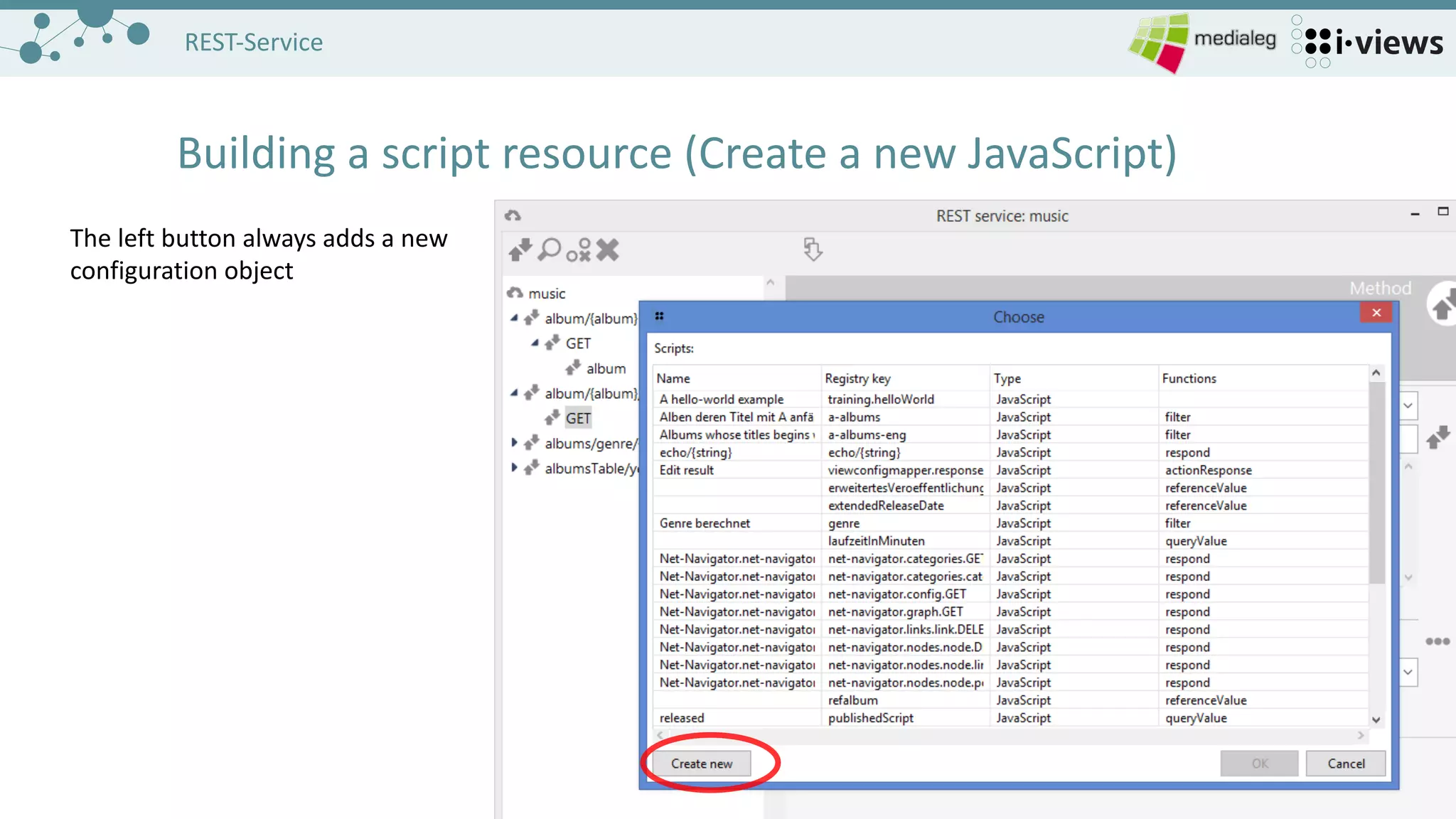The height and width of the screenshot is (819, 1456).
Task: Click the small down arrow of right-side list
Action: 1408,577
